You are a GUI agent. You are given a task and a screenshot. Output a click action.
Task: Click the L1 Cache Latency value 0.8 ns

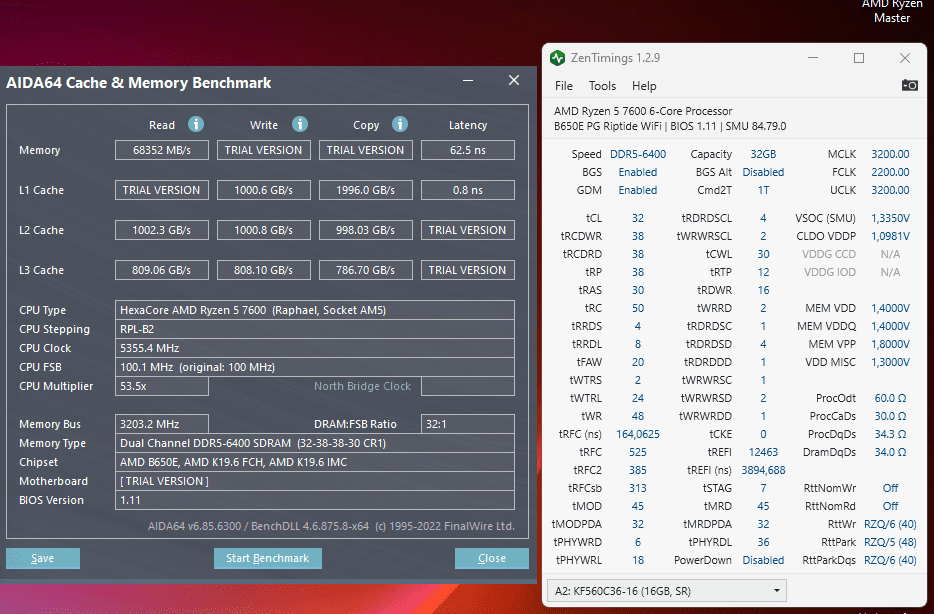(x=468, y=190)
